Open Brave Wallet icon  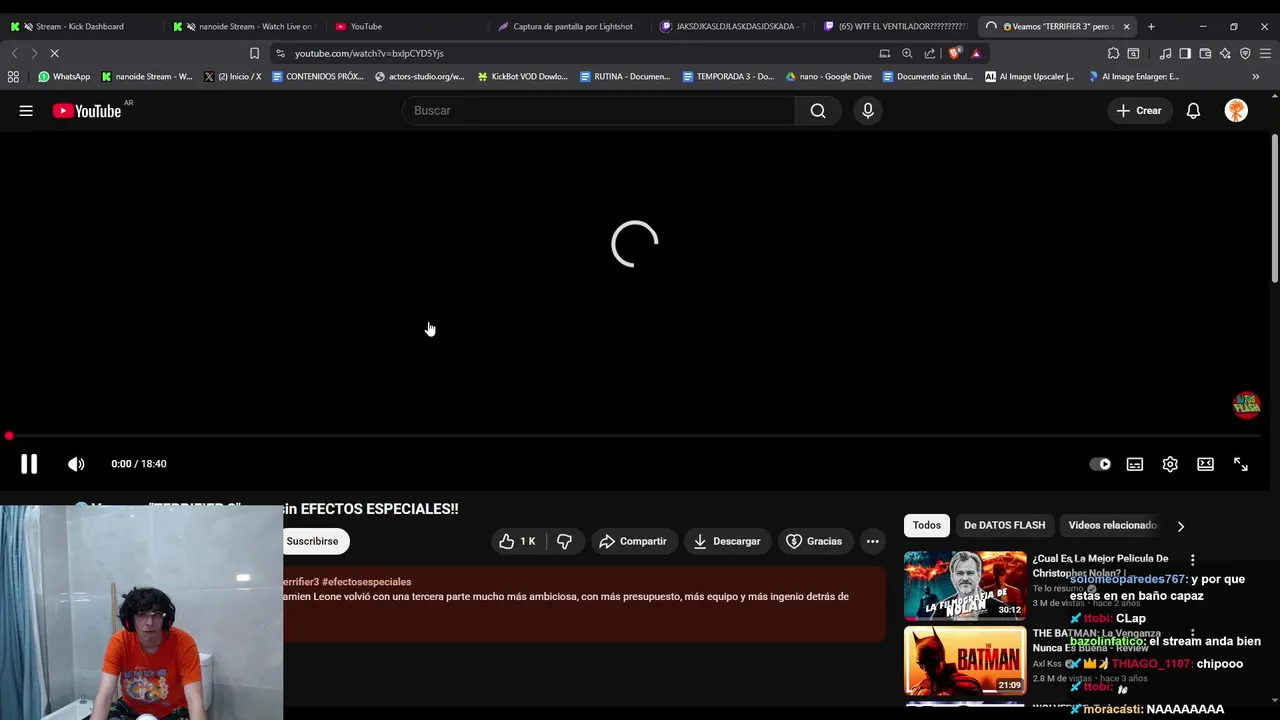pyautogui.click(x=1205, y=53)
